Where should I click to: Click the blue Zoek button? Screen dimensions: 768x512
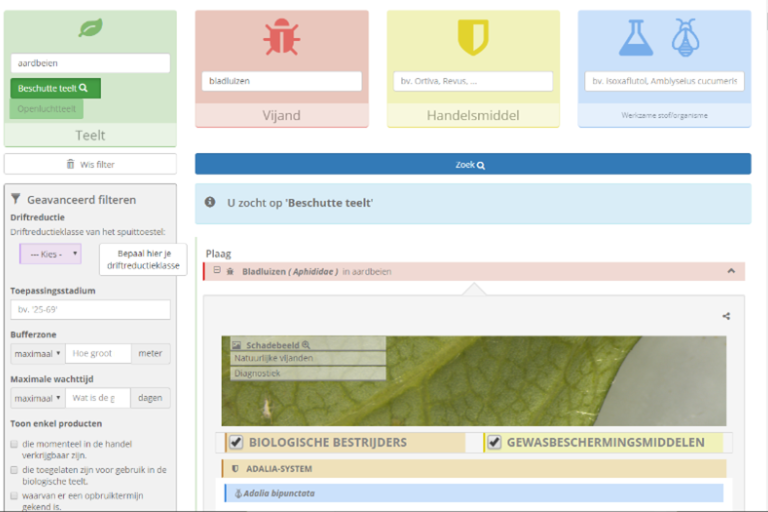pos(473,164)
